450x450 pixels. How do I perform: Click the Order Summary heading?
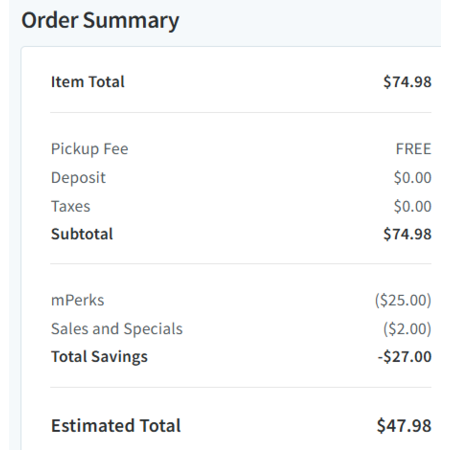100,21
